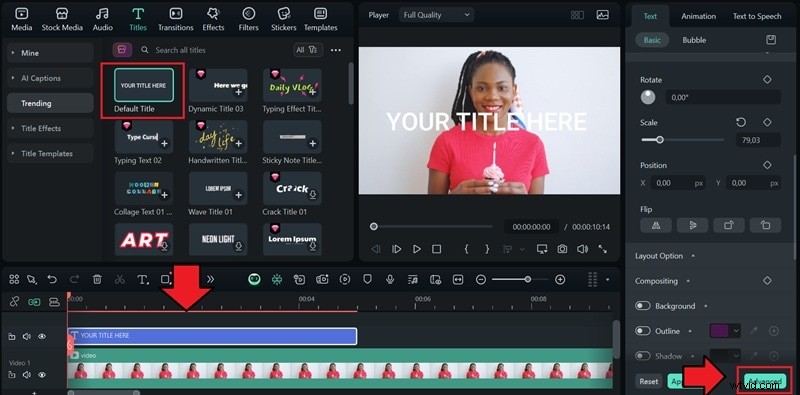Click the Reset button
The width and height of the screenshot is (800, 395).
648,381
